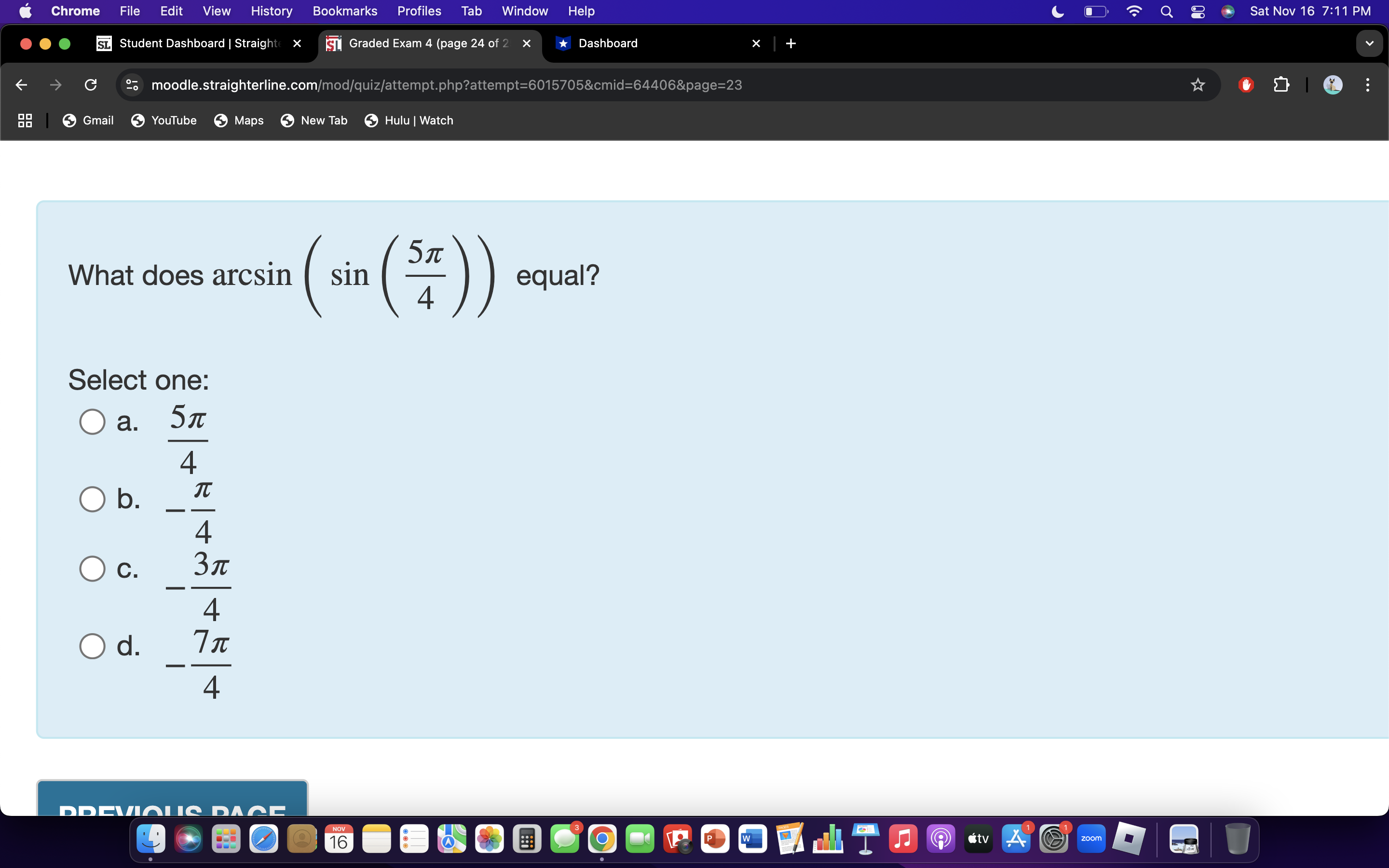Open the Chrome extensions puzzle icon
Image resolution: width=1389 pixels, height=868 pixels.
1281,84
